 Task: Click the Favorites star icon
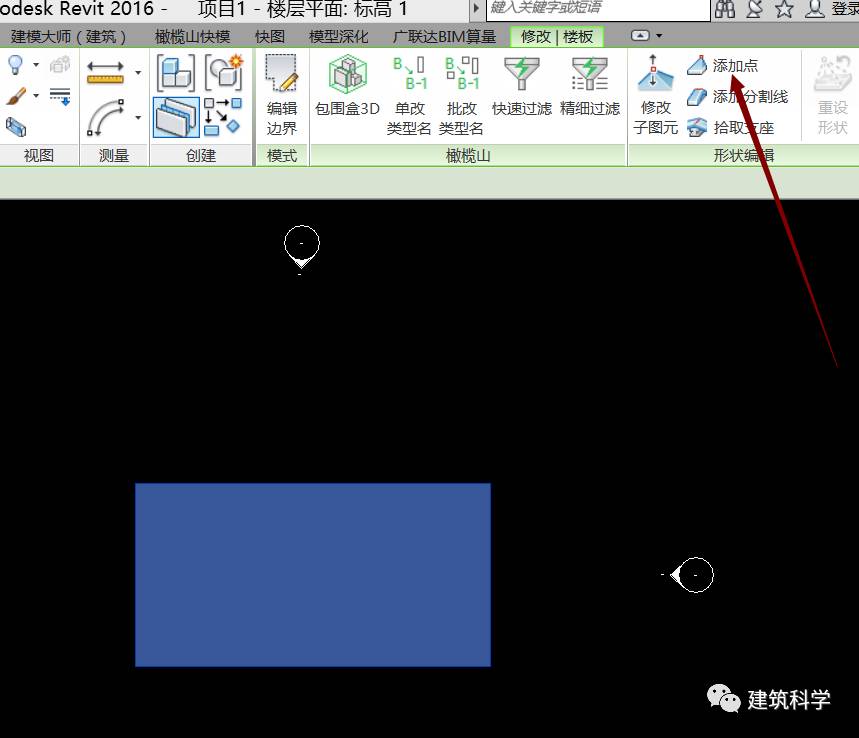pyautogui.click(x=784, y=9)
